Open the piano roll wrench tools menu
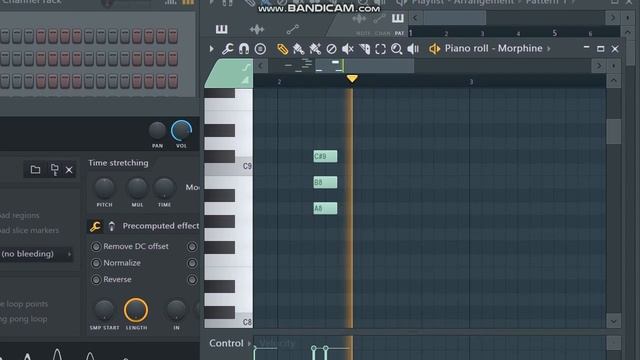 (x=227, y=49)
